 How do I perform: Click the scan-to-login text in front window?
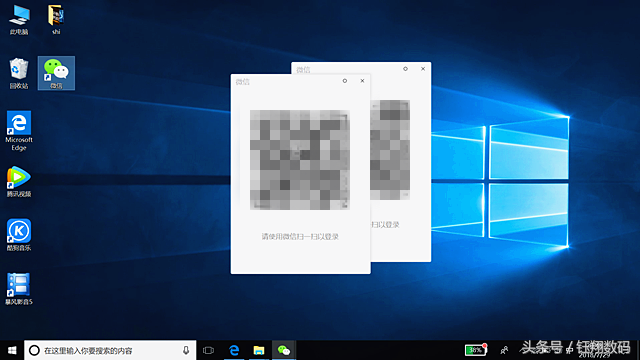pyautogui.click(x=300, y=236)
